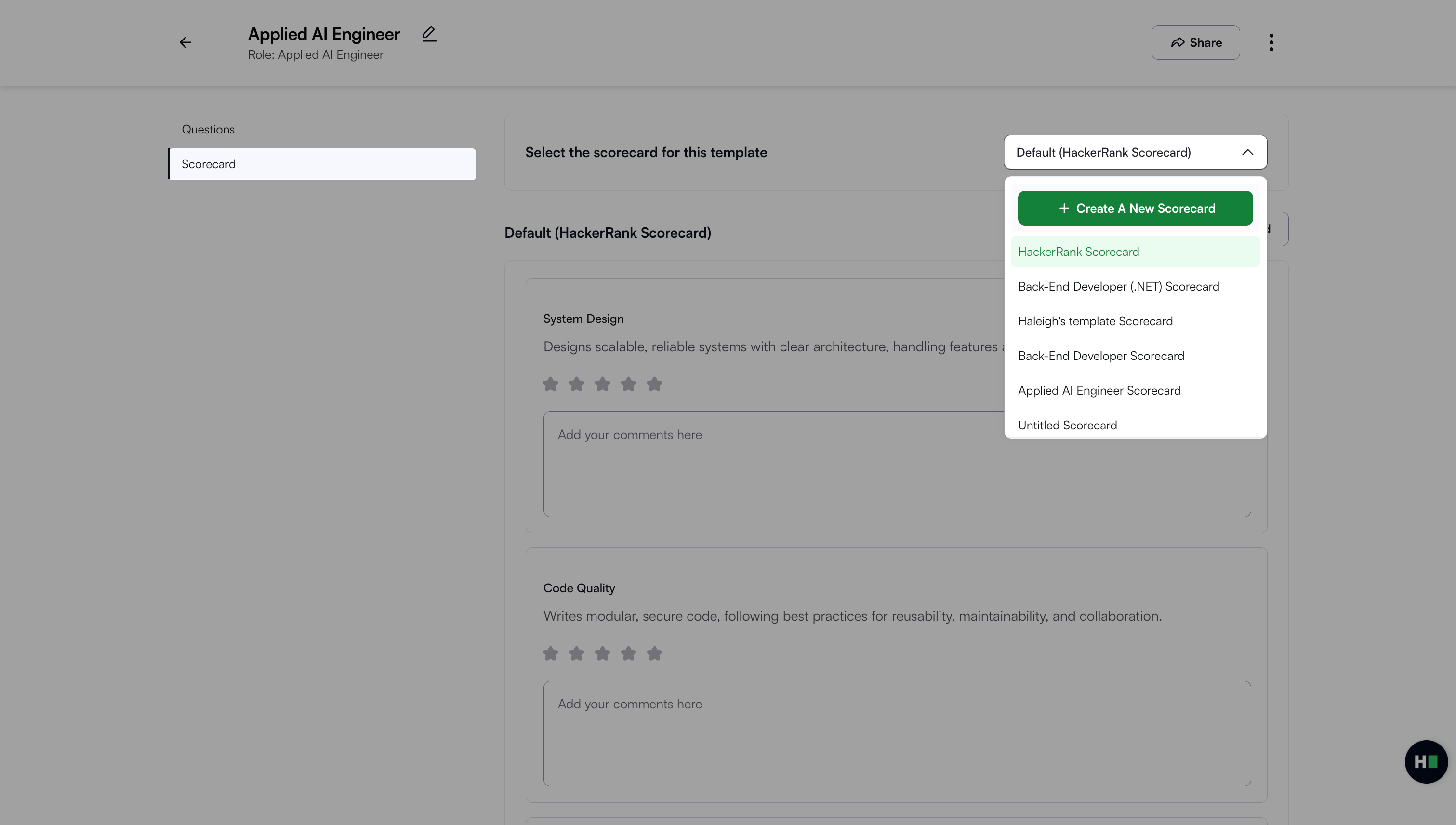Click the pencil edit title icon
Image resolution: width=1456 pixels, height=825 pixels.
[429, 34]
